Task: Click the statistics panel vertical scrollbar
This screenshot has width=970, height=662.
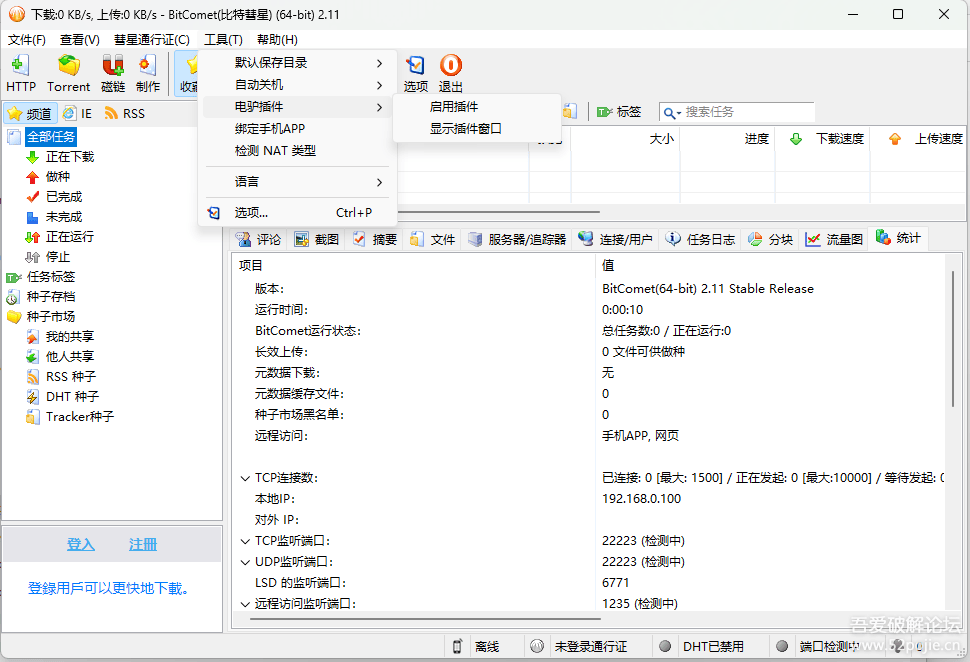Action: 953,340
